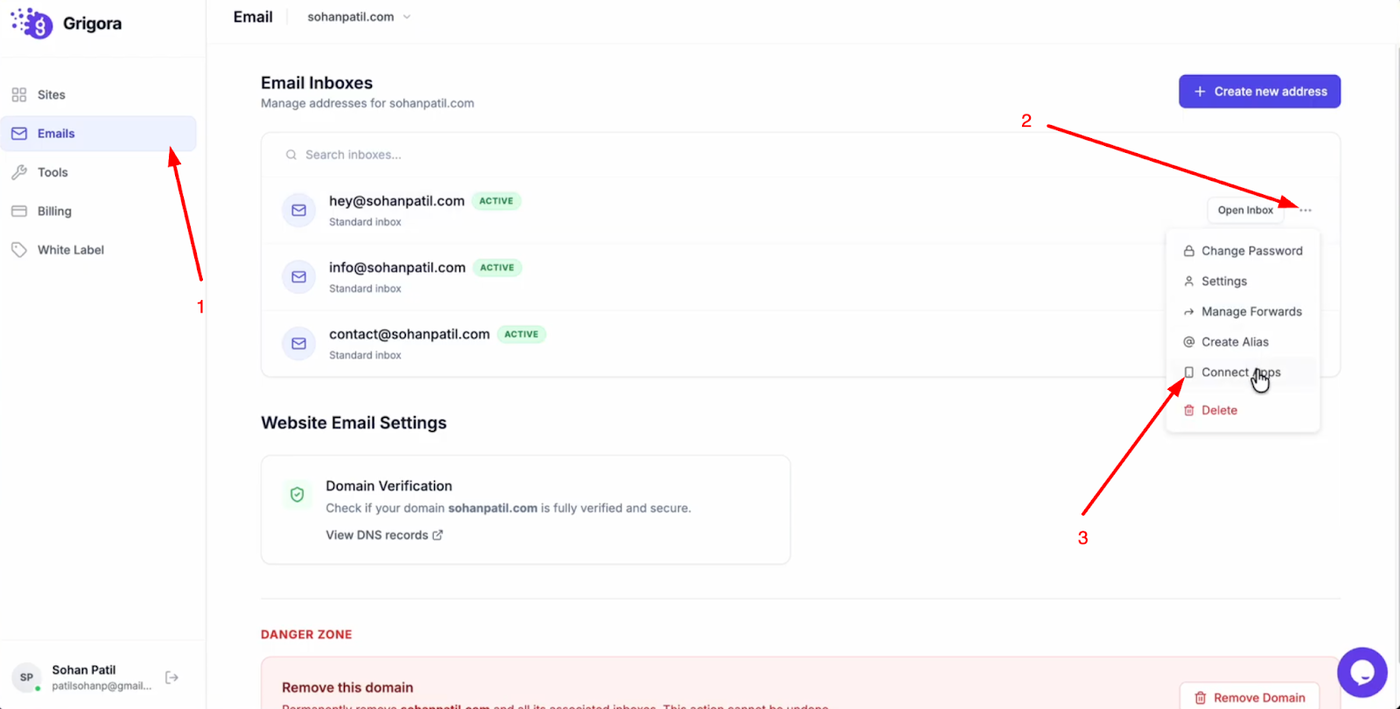Select Manage Forwards in the context menu
Screen dimensions: 1400x709
pyautogui.click(x=1251, y=312)
